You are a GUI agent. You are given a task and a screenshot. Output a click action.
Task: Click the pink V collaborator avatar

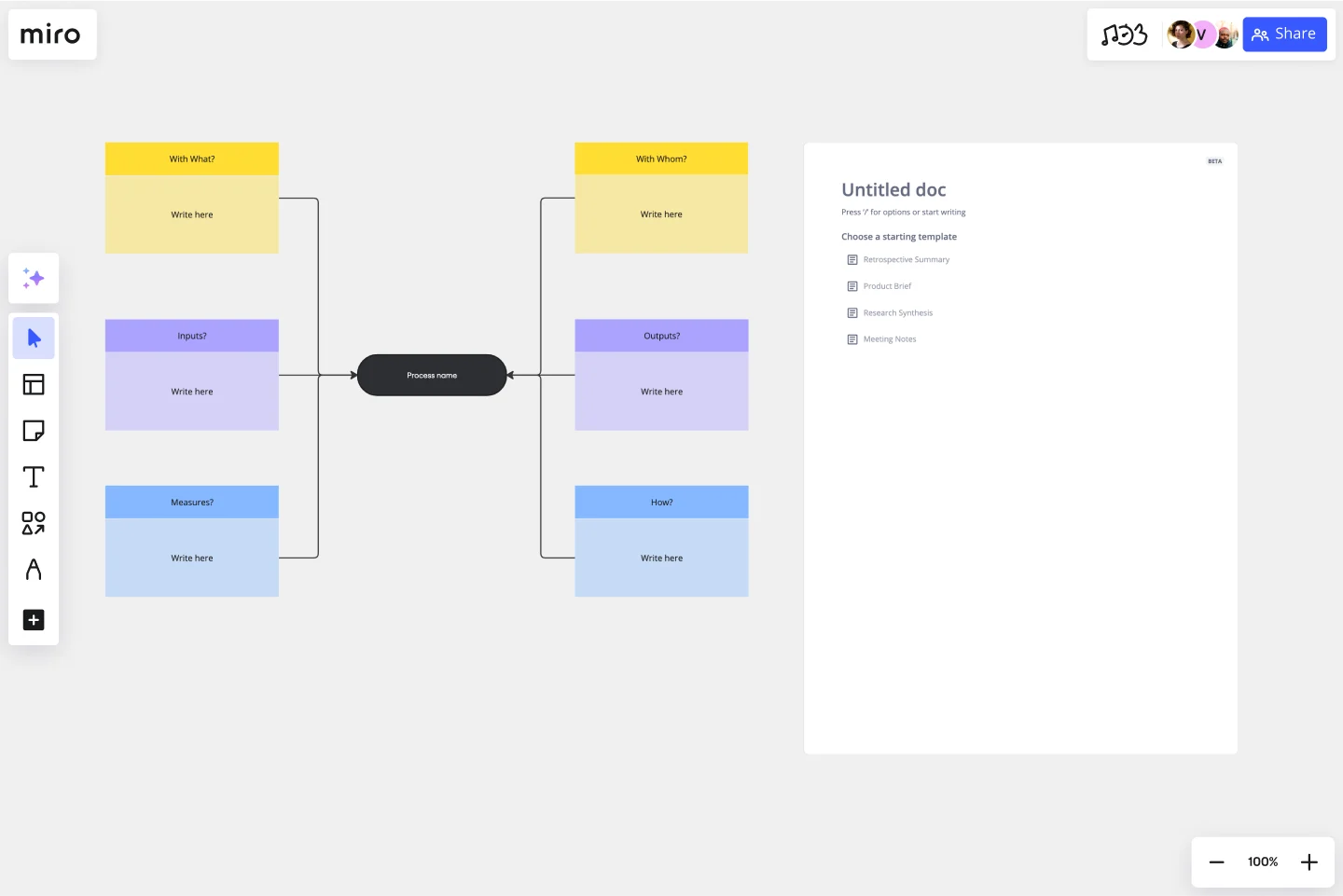[1202, 34]
